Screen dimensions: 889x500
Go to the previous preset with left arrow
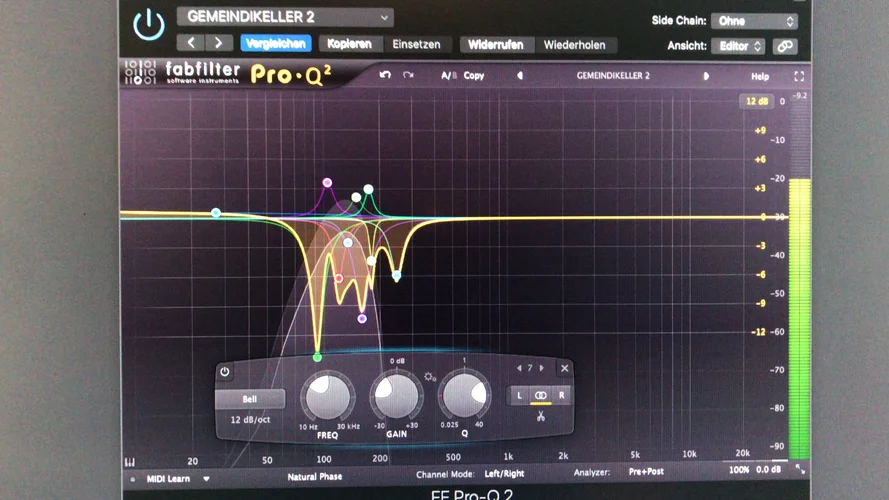coord(191,43)
